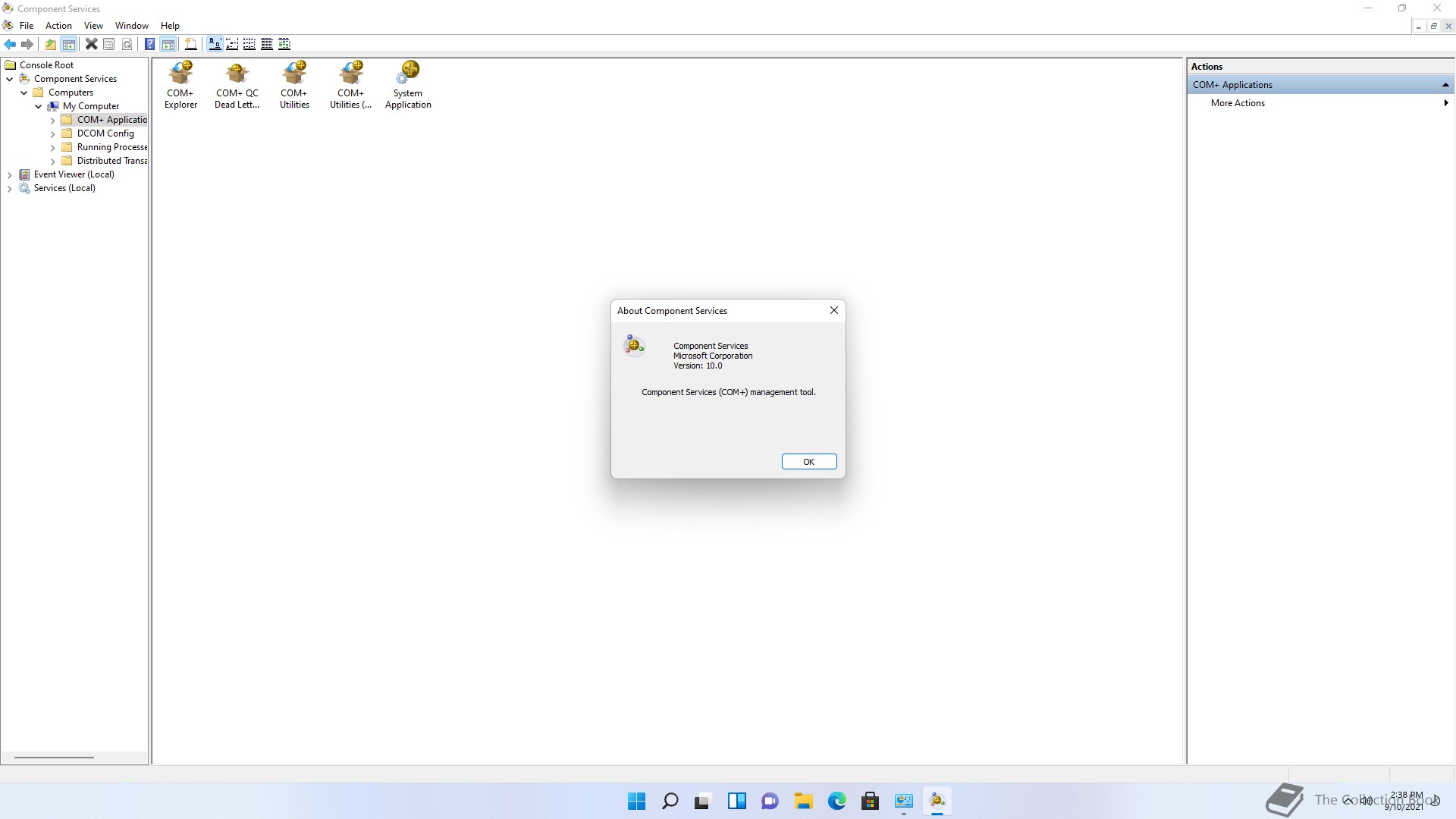Select Detail view toolbar icon
The image size is (1456, 819).
pyautogui.click(x=267, y=44)
